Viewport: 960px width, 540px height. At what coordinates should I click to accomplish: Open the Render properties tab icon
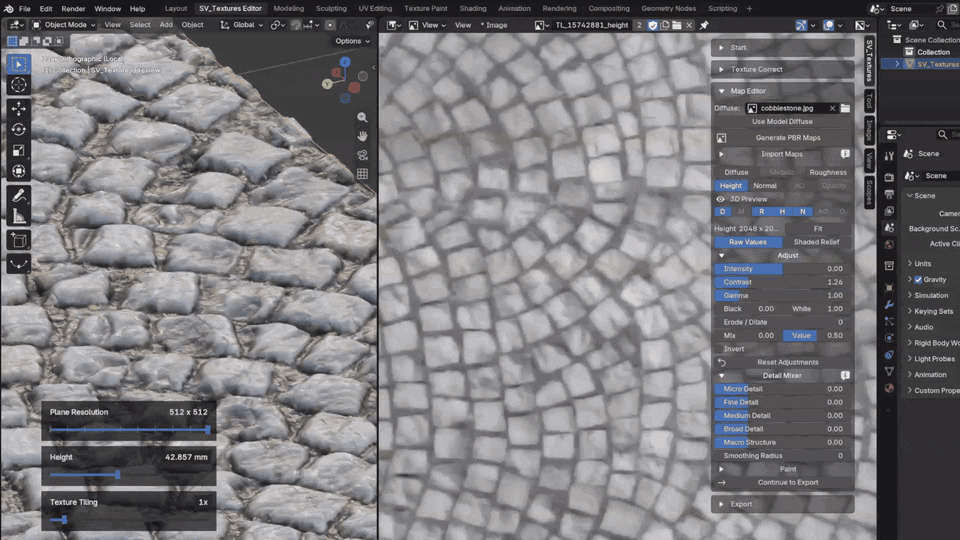click(889, 177)
